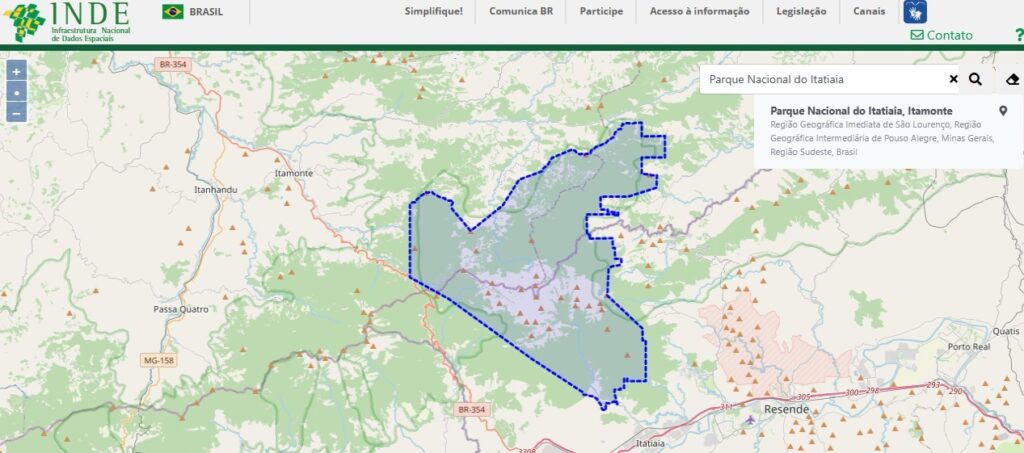
Task: Zoom in on the map
Action: (16, 71)
